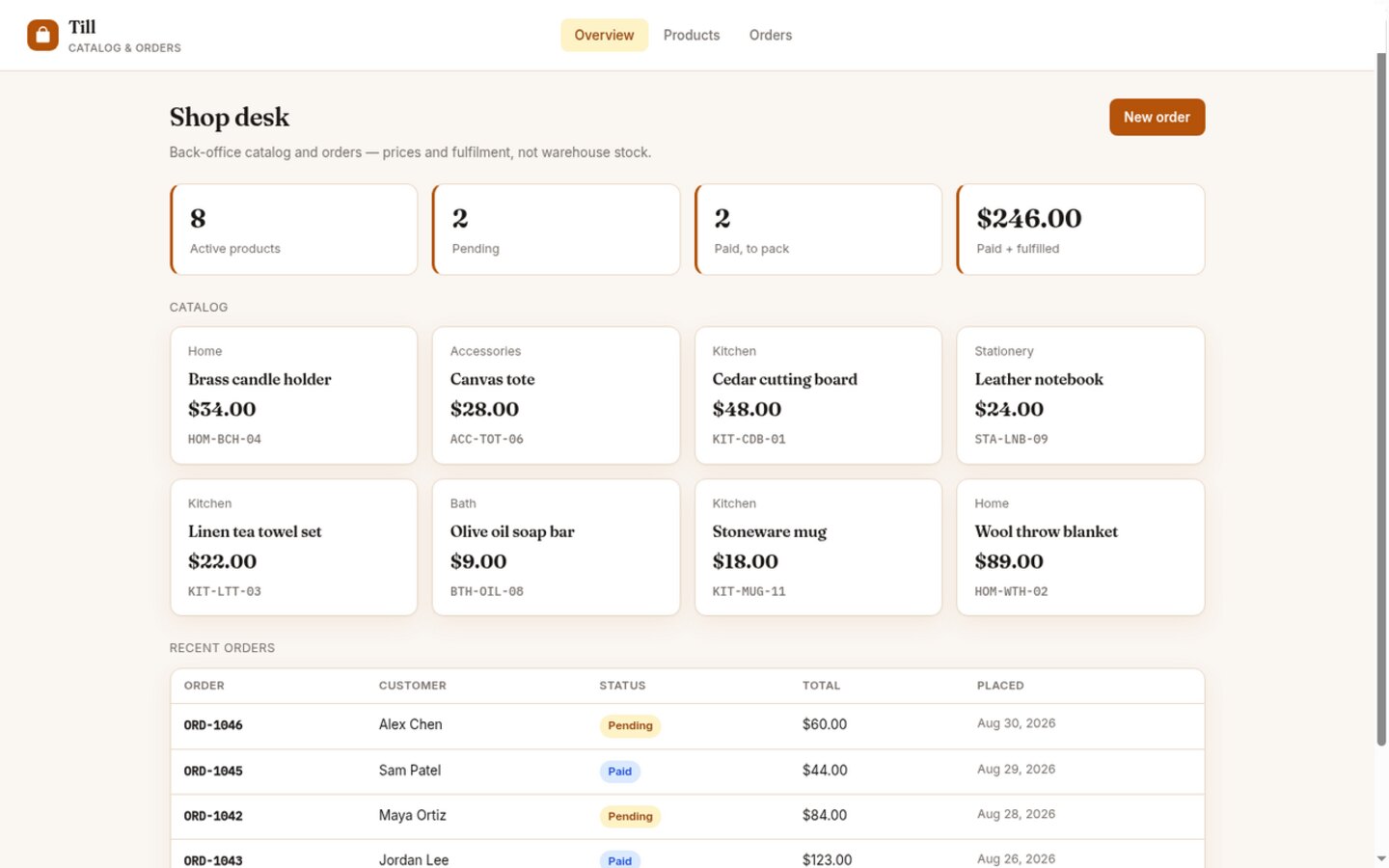Click the scrollbar down arrow
The image size is (1389, 868).
click(1381, 858)
